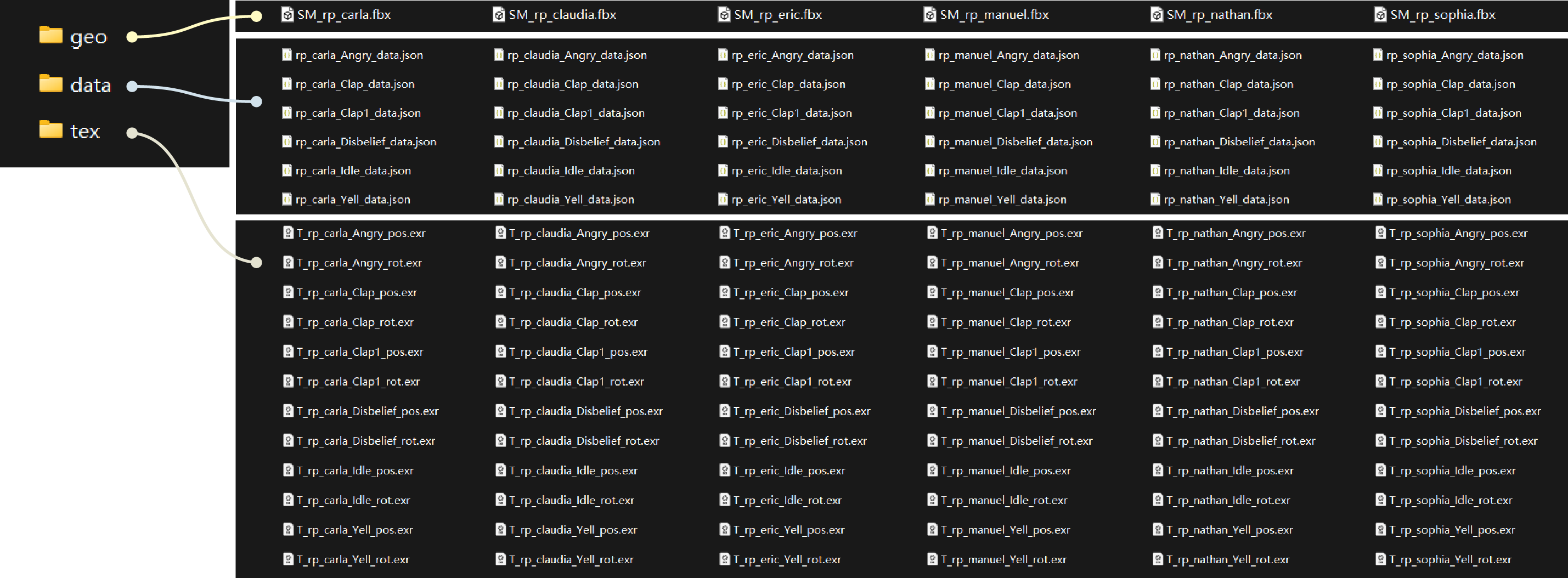Click the T_rp_carla_Disbelief_pos.exr file icon
This screenshot has height=578, width=1568.
[289, 411]
